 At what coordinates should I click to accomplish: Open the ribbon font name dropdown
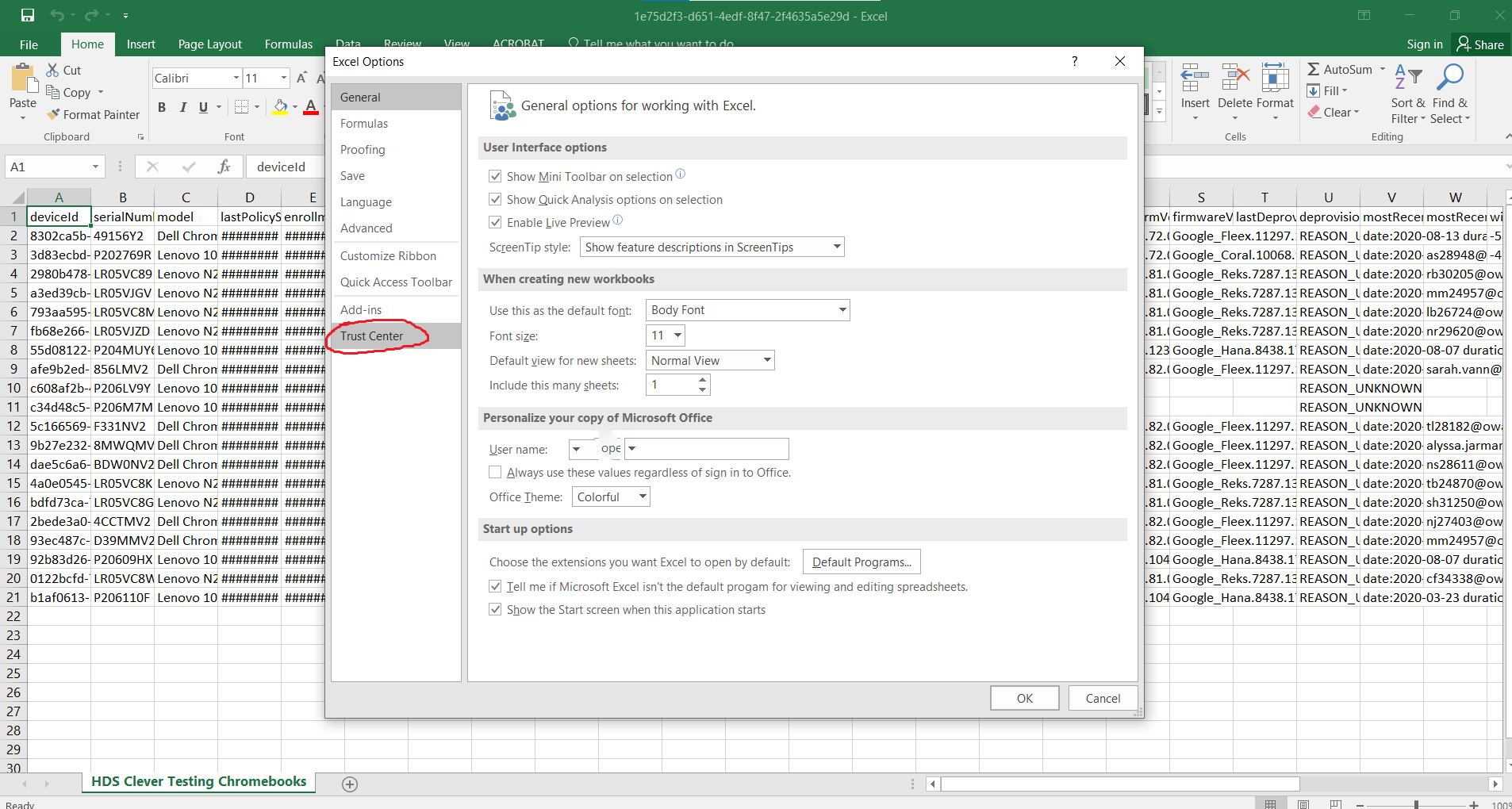[236, 78]
